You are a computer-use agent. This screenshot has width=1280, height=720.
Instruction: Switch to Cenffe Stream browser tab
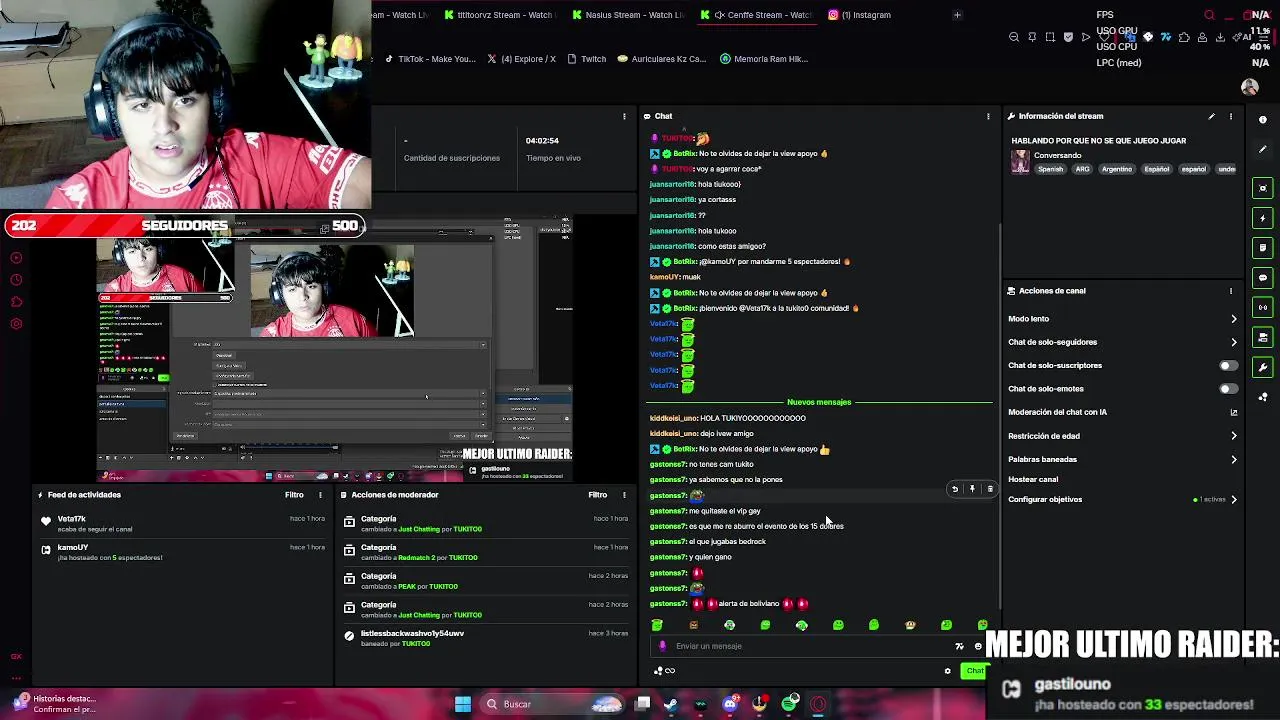757,15
